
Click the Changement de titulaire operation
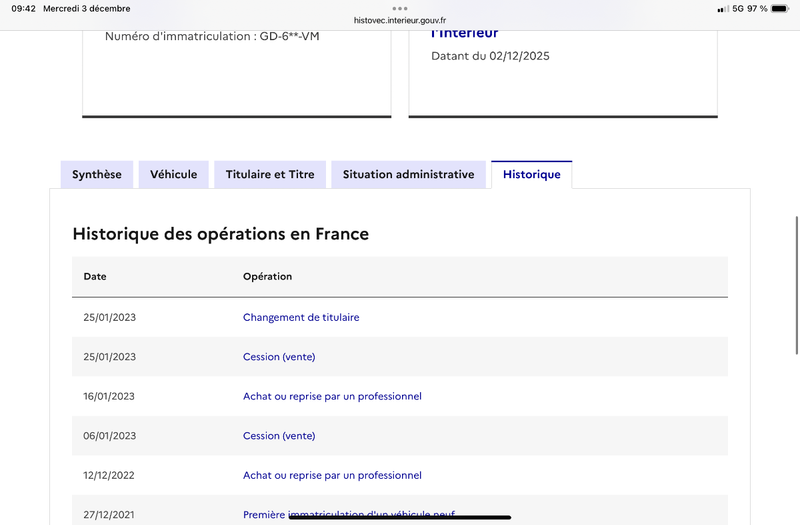[301, 317]
